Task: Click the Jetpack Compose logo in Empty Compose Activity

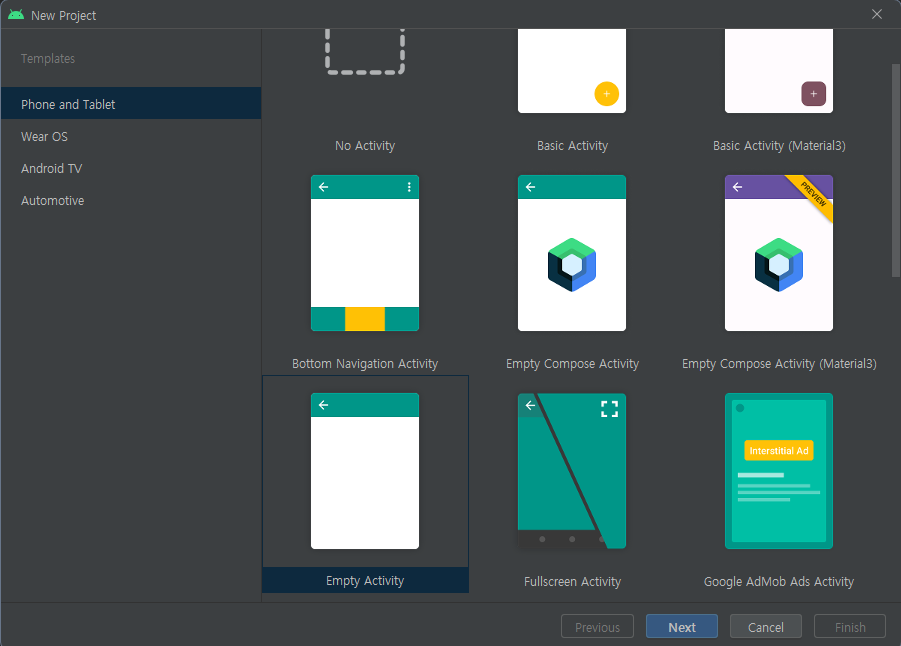Action: [572, 265]
